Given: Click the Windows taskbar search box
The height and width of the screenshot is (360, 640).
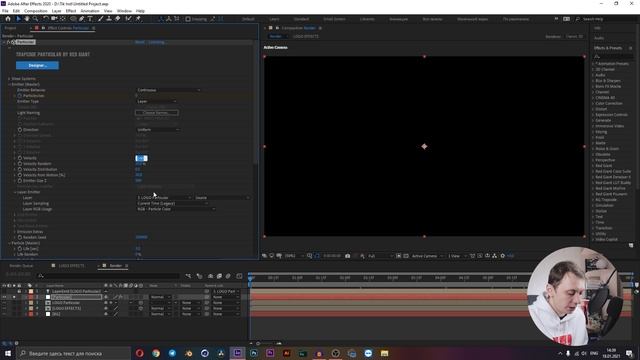Looking at the screenshot, I should [x=73, y=353].
